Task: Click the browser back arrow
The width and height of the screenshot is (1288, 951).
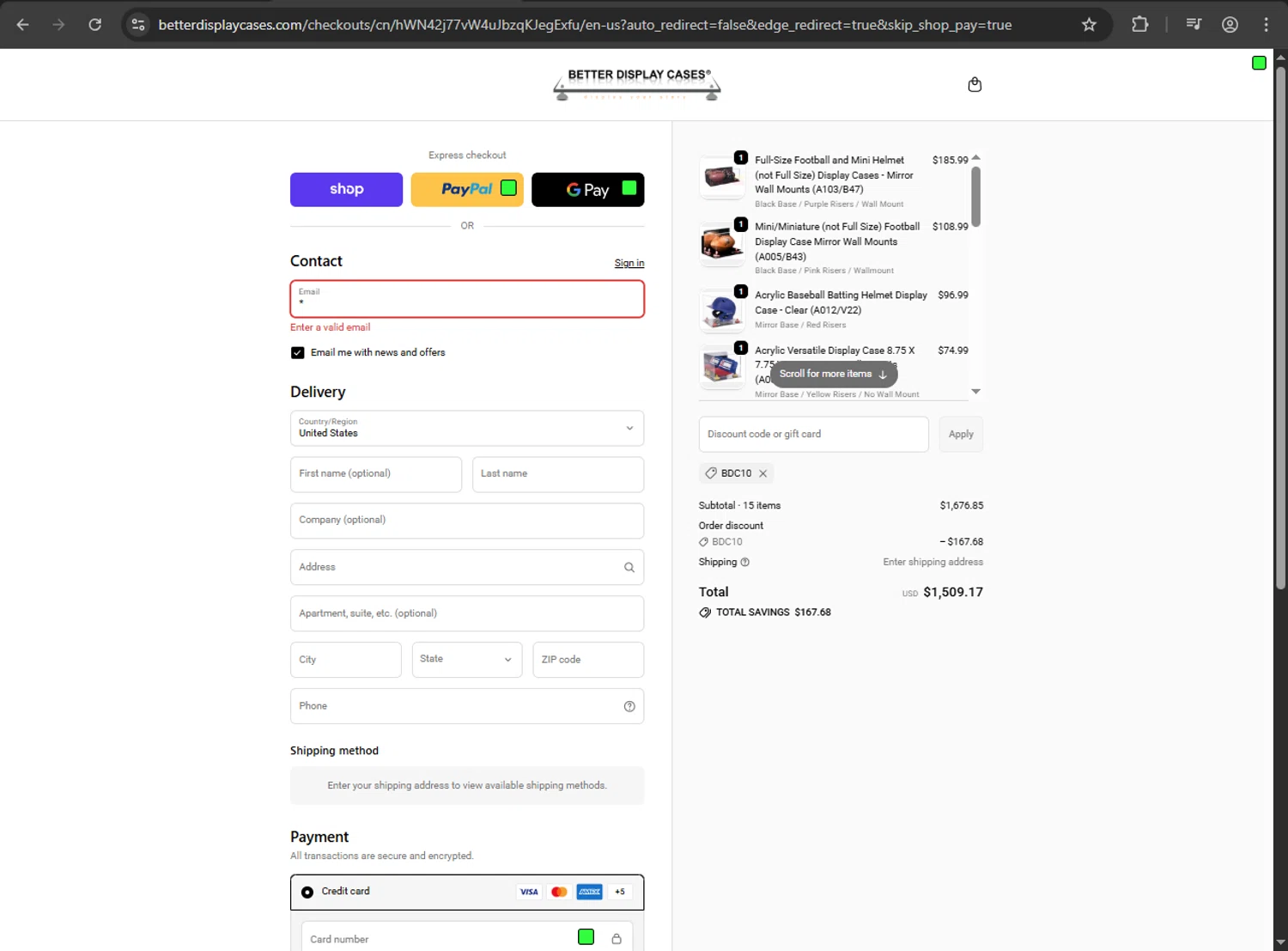Action: coord(23,25)
